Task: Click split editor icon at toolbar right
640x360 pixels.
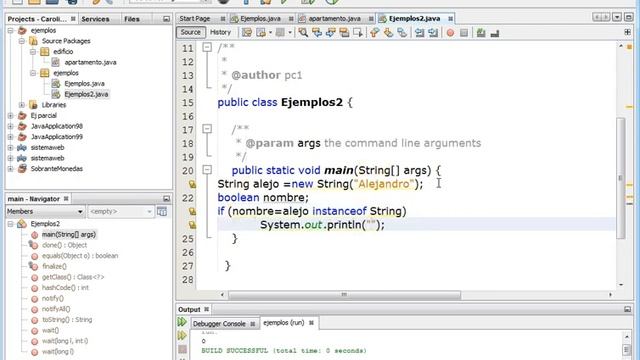Action: pos(627,32)
